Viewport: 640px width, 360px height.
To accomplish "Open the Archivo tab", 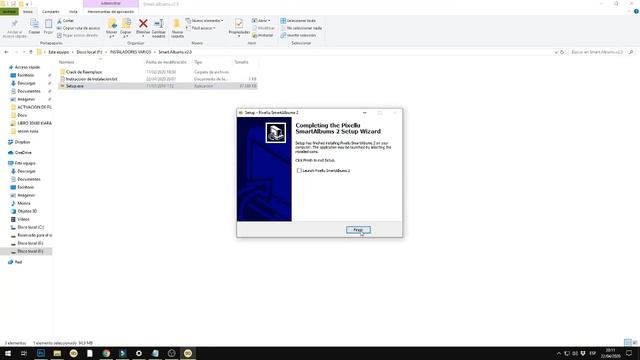I will (9, 12).
